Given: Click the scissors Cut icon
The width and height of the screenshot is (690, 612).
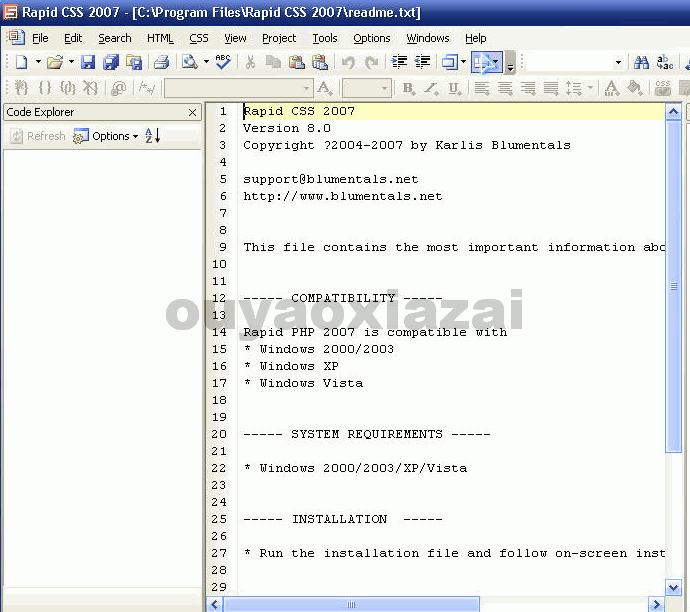Looking at the screenshot, I should [250, 62].
